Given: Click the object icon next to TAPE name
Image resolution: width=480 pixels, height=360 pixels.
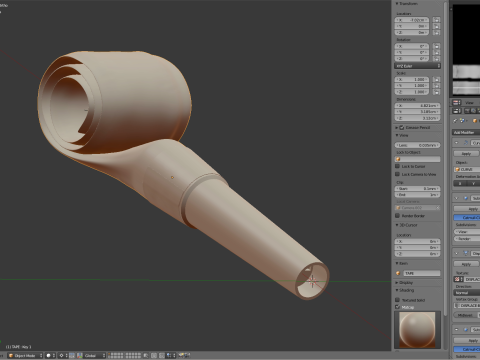Looking at the screenshot, I should 398,273.
